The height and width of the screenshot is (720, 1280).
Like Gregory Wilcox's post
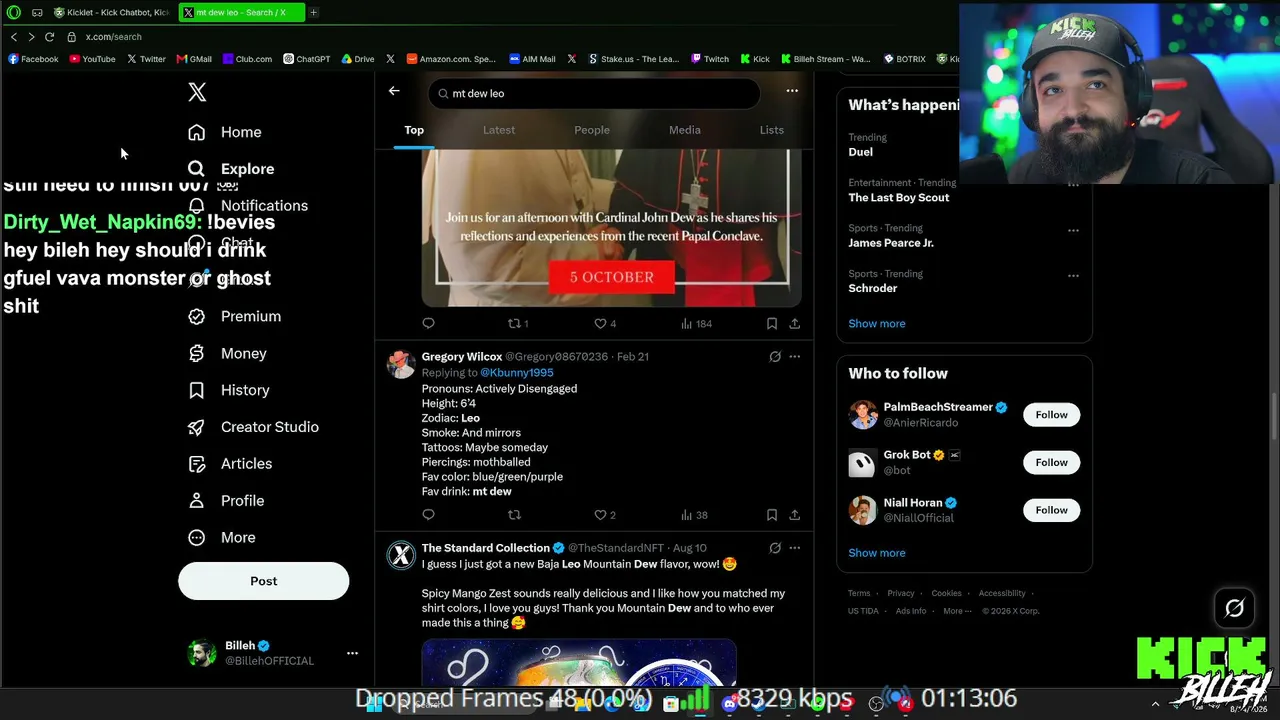(x=605, y=515)
